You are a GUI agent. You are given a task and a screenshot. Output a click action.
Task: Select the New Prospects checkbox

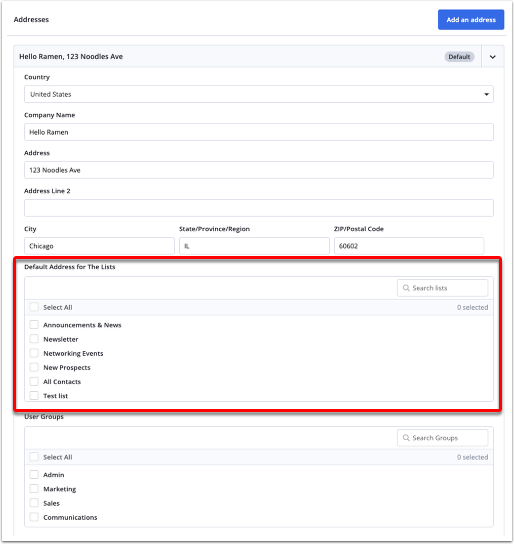(34, 367)
